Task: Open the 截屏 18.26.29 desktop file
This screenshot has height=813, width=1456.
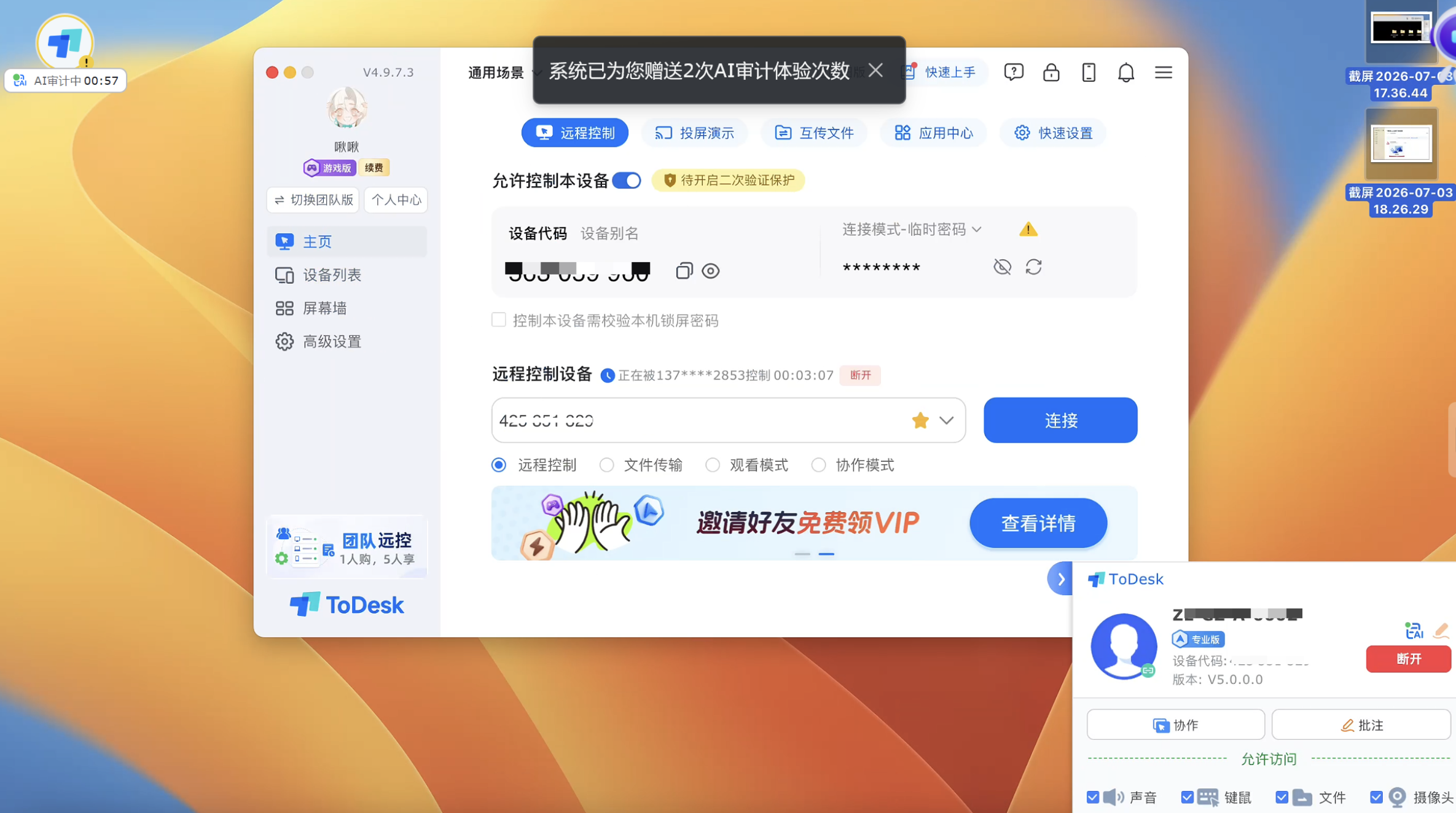Action: click(x=1401, y=163)
